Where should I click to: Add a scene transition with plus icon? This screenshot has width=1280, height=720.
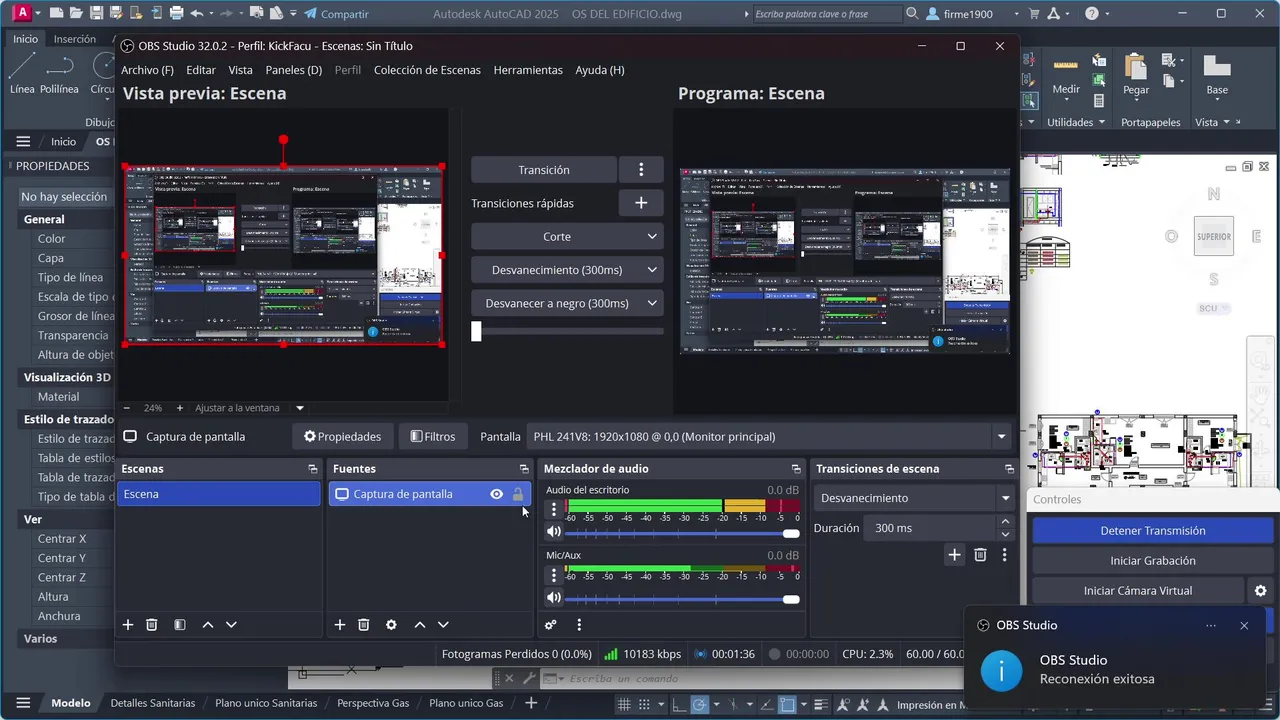pyautogui.click(x=954, y=555)
